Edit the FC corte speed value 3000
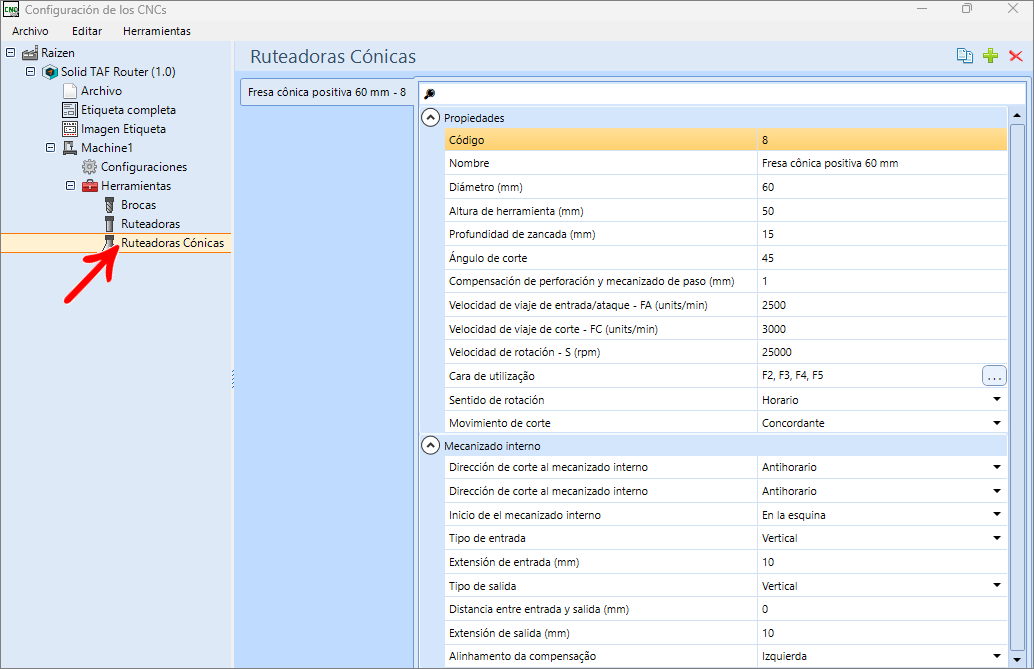1034x669 pixels. pos(882,329)
